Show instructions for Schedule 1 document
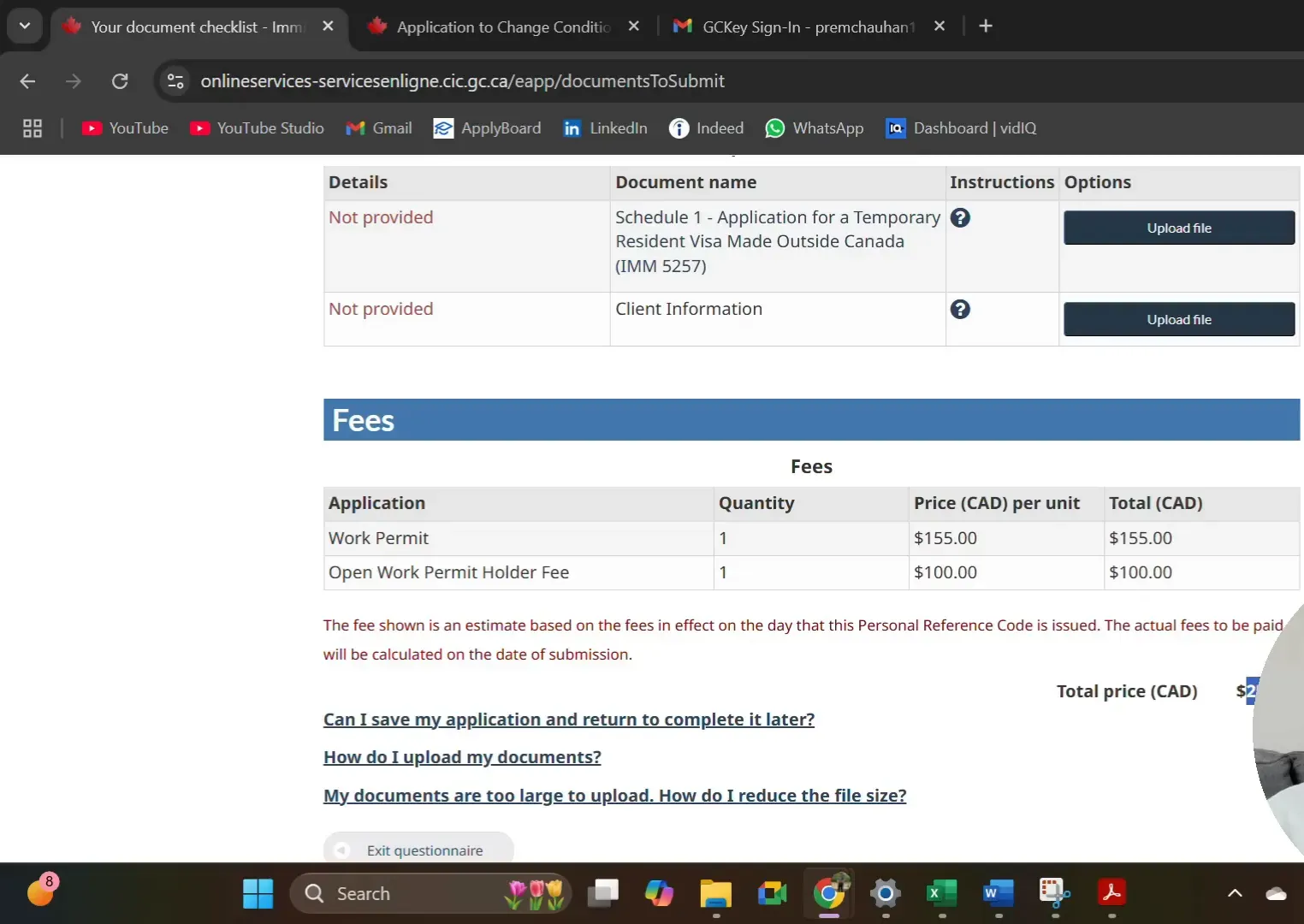 pos(960,218)
